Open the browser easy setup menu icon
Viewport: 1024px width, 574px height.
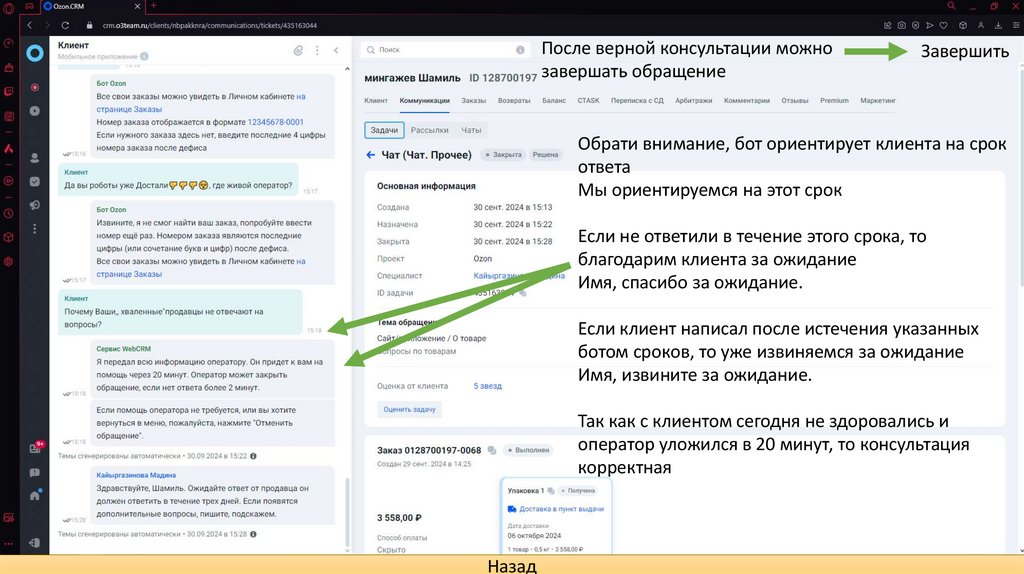click(1016, 25)
